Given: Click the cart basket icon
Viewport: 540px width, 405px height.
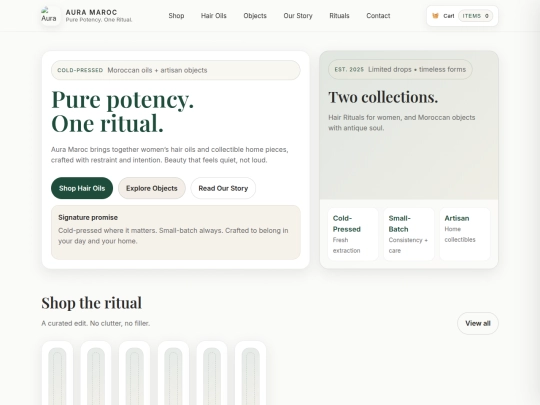Looking at the screenshot, I should tap(435, 16).
